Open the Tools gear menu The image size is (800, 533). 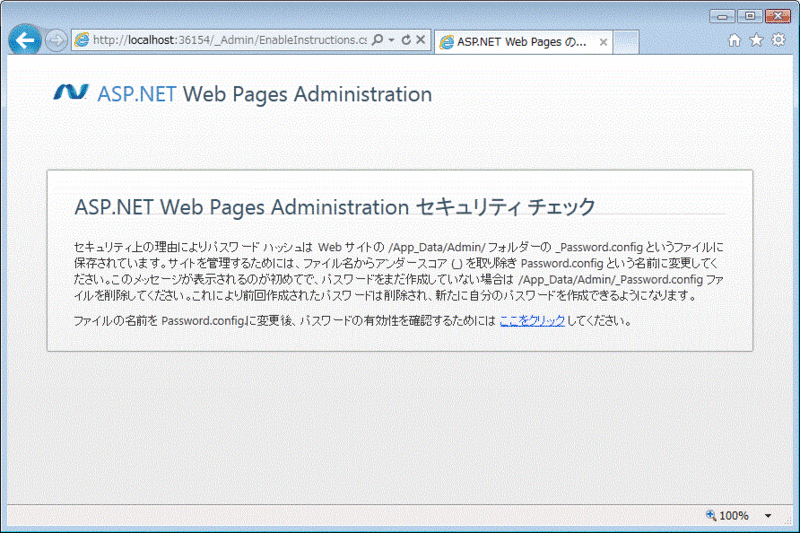[778, 40]
